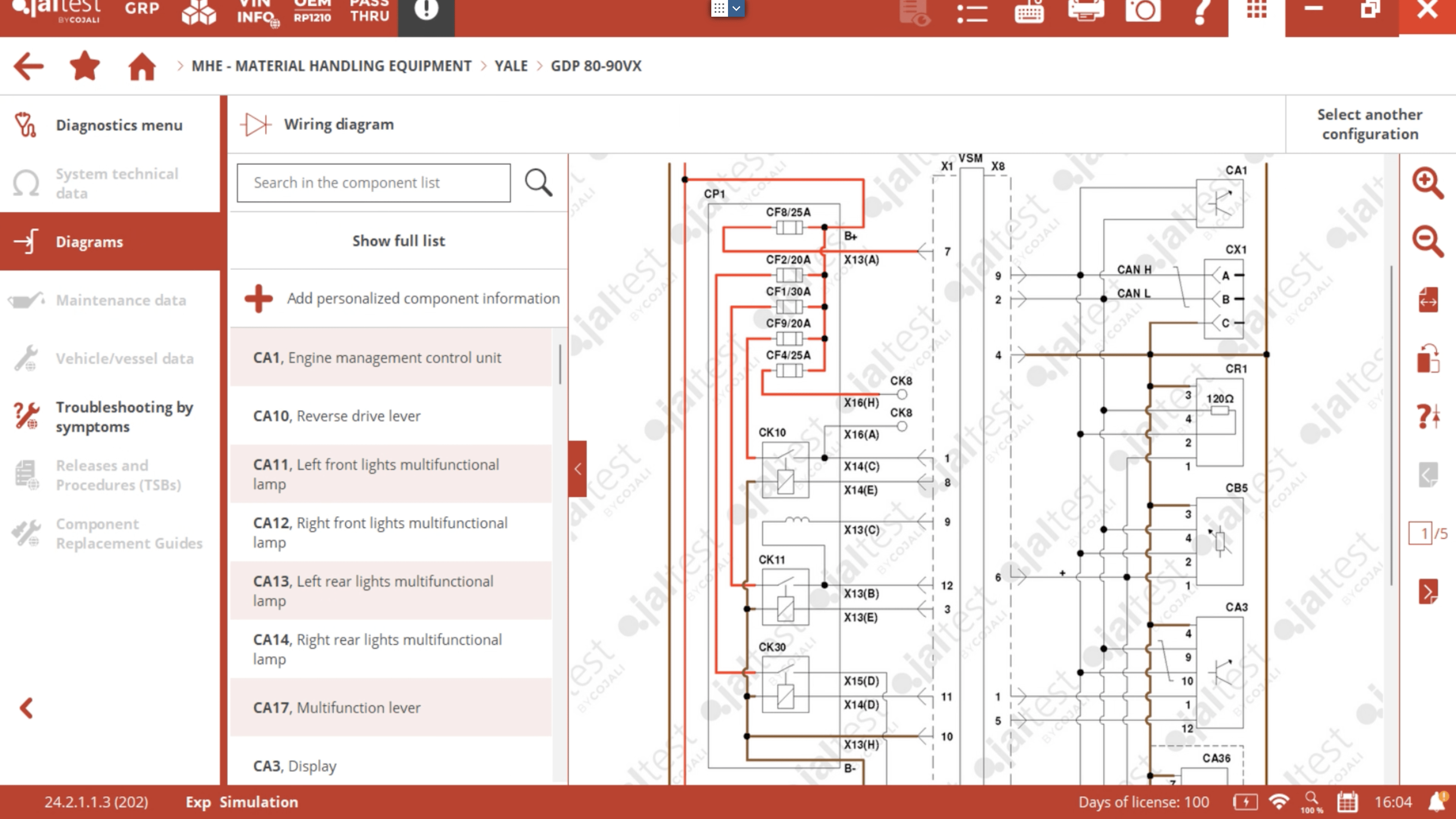The image size is (1456, 819).
Task: Open the small dropdown arrow at top center
Action: click(736, 8)
